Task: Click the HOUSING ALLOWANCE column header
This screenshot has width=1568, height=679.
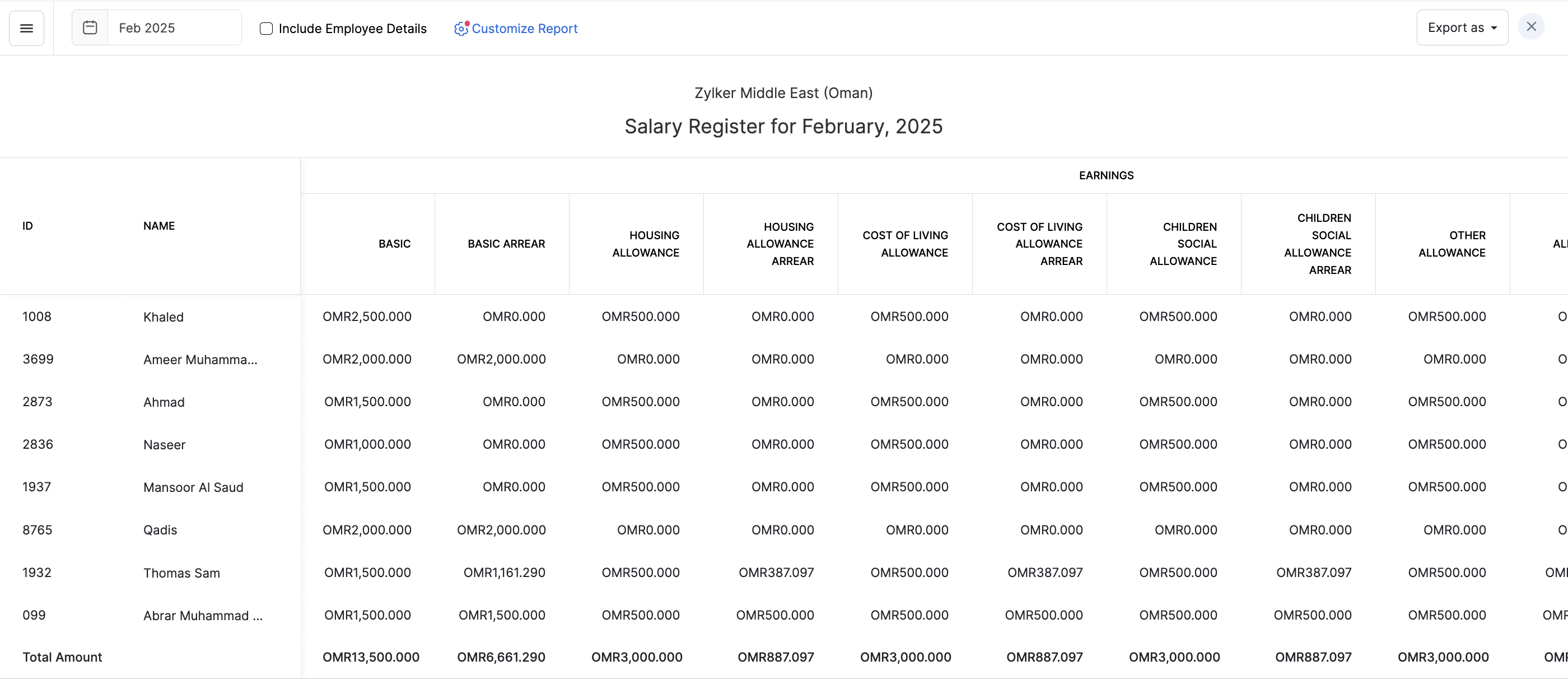Action: [x=645, y=244]
